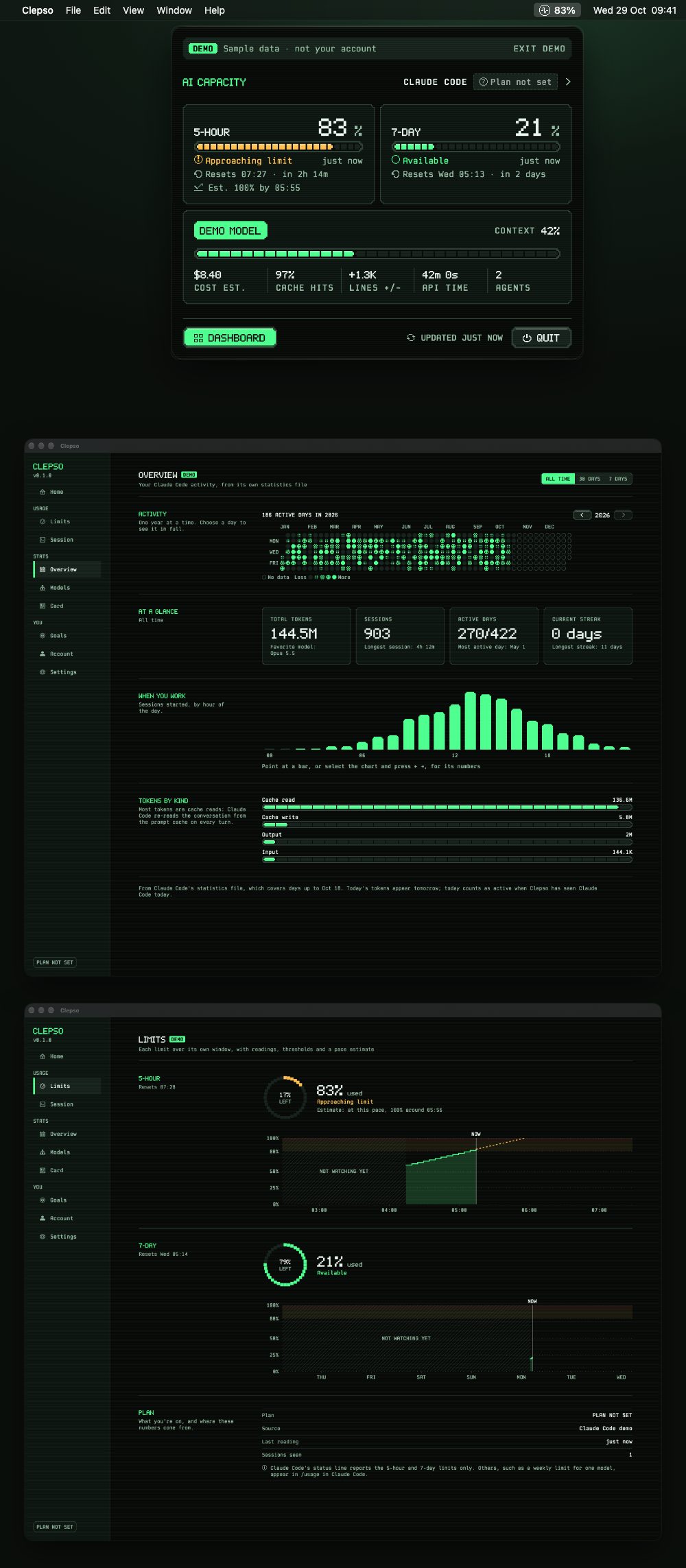The height and width of the screenshot is (1568, 686).
Task: Click the 17% LEFT donut gauge
Action: coord(285,1097)
